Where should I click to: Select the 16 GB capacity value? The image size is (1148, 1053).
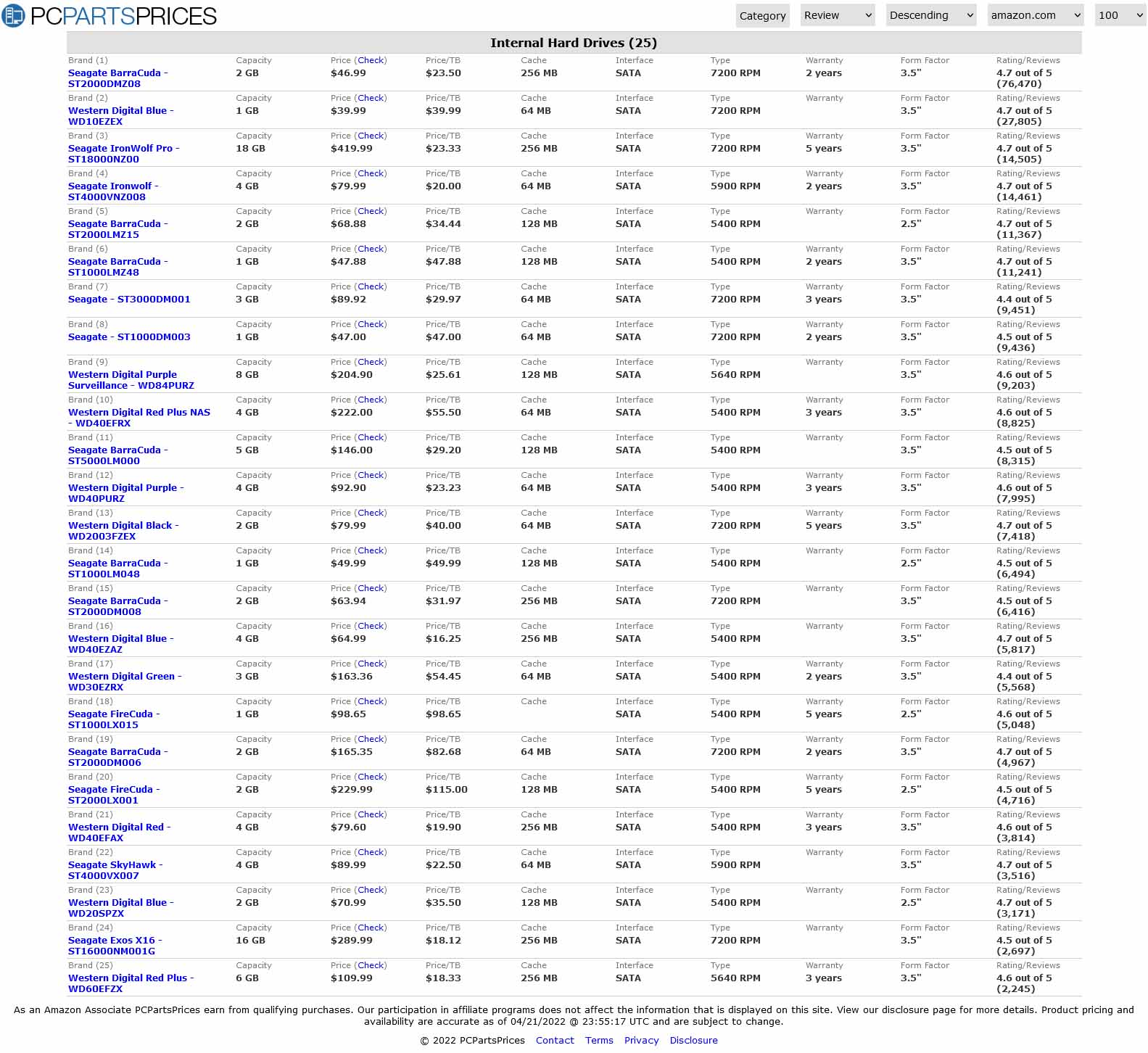click(250, 941)
